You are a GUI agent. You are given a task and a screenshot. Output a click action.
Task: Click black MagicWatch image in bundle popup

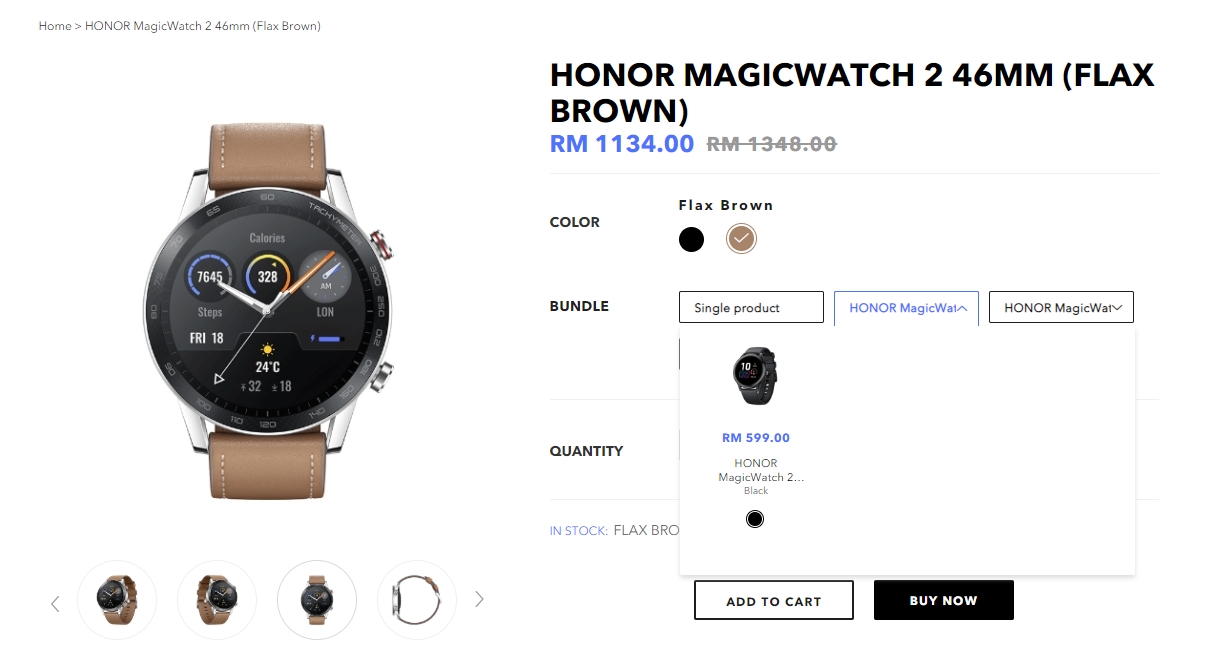(756, 376)
